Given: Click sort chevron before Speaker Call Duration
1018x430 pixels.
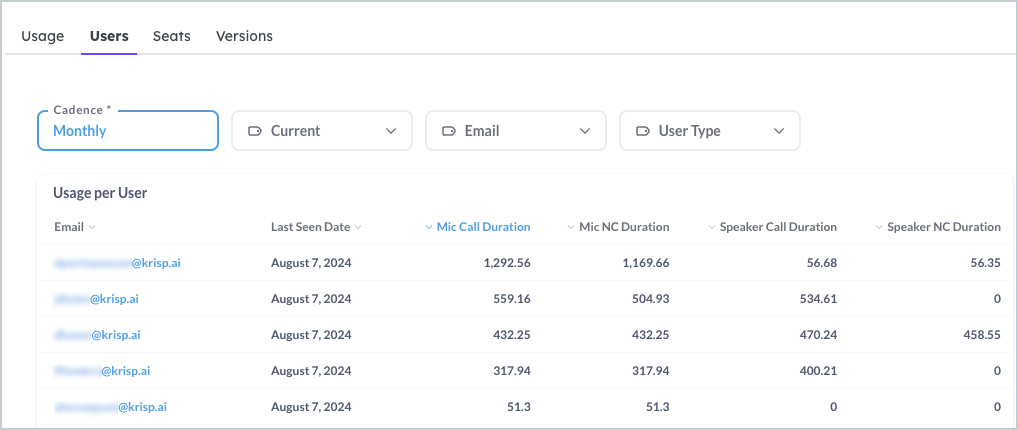Looking at the screenshot, I should click(712, 227).
